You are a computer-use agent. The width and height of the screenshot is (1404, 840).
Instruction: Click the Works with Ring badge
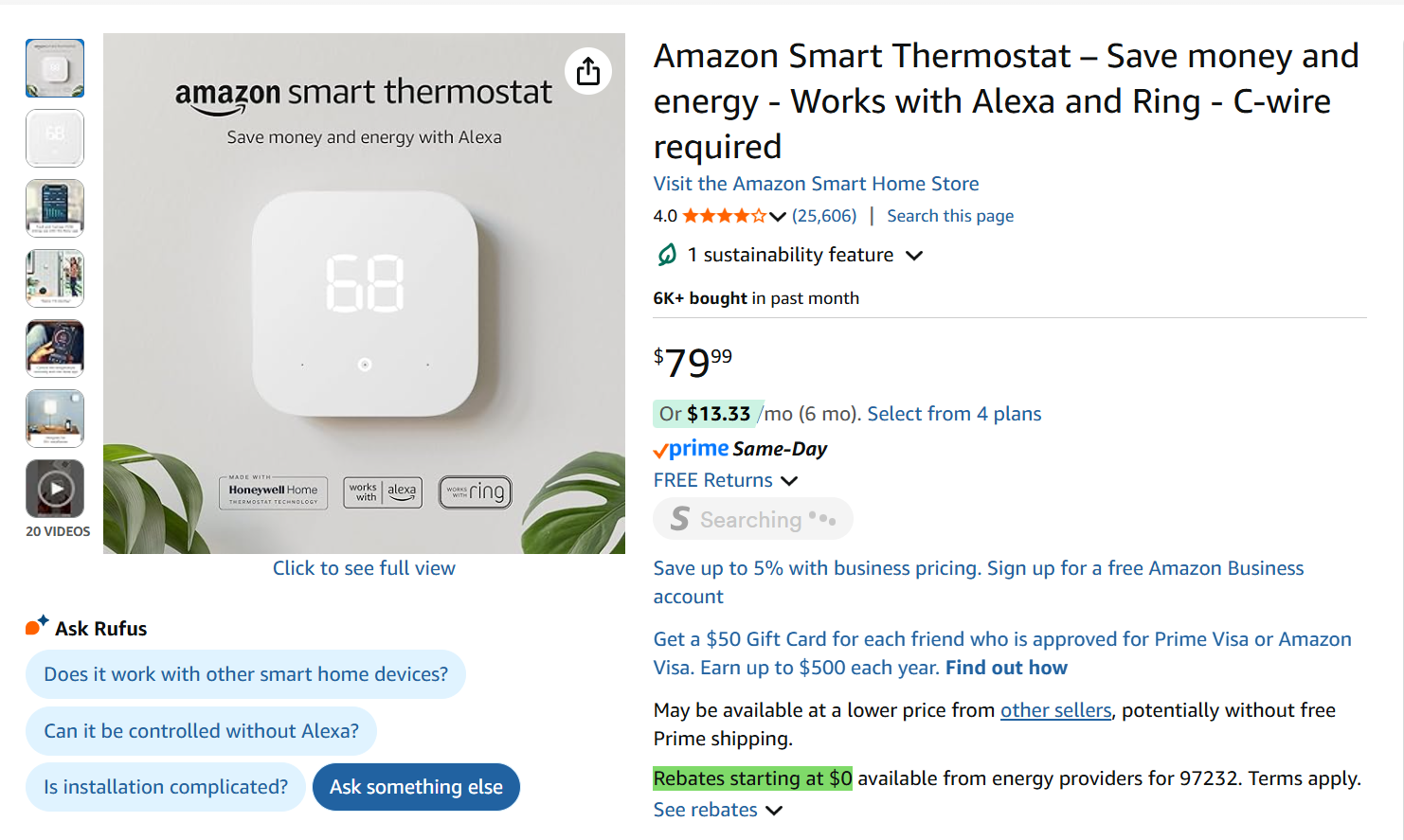[x=475, y=491]
